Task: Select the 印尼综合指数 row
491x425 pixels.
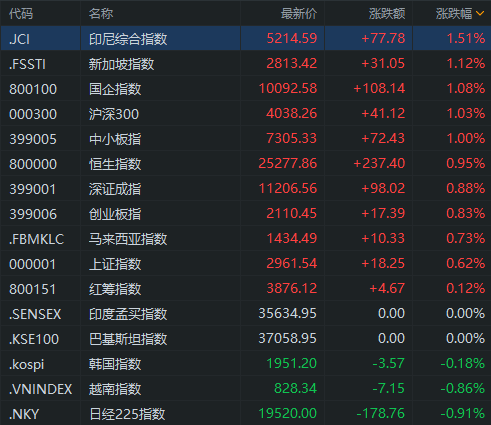Action: pos(245,38)
